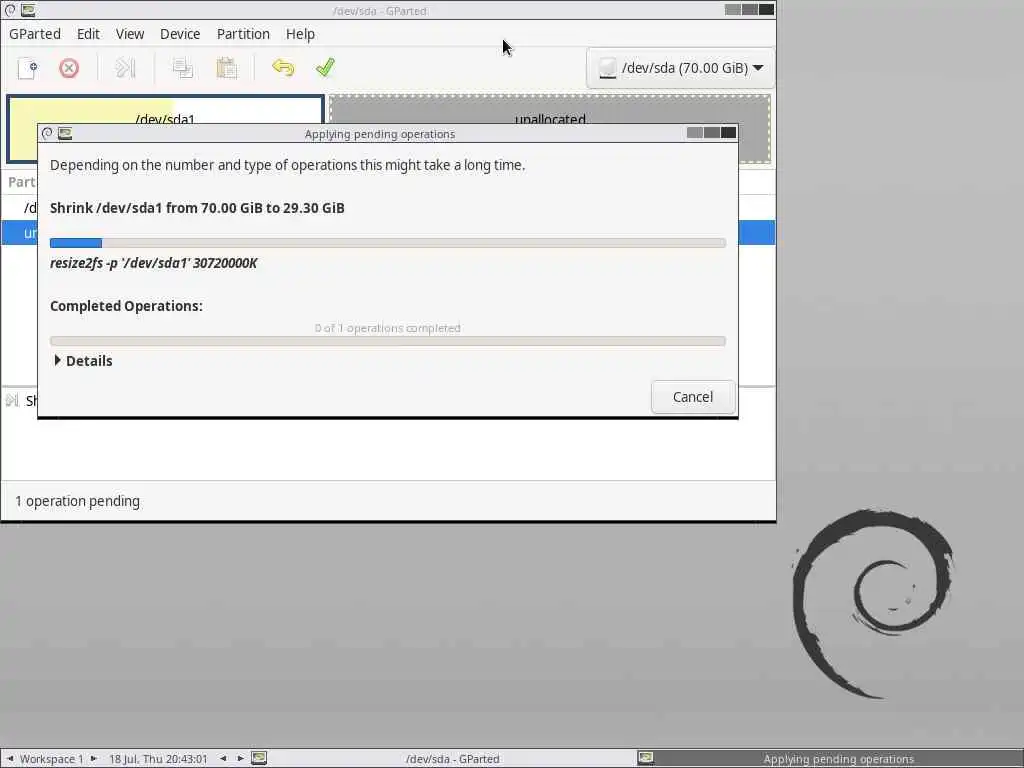
Task: Maximize the Applying pending operations dialog
Action: click(712, 133)
